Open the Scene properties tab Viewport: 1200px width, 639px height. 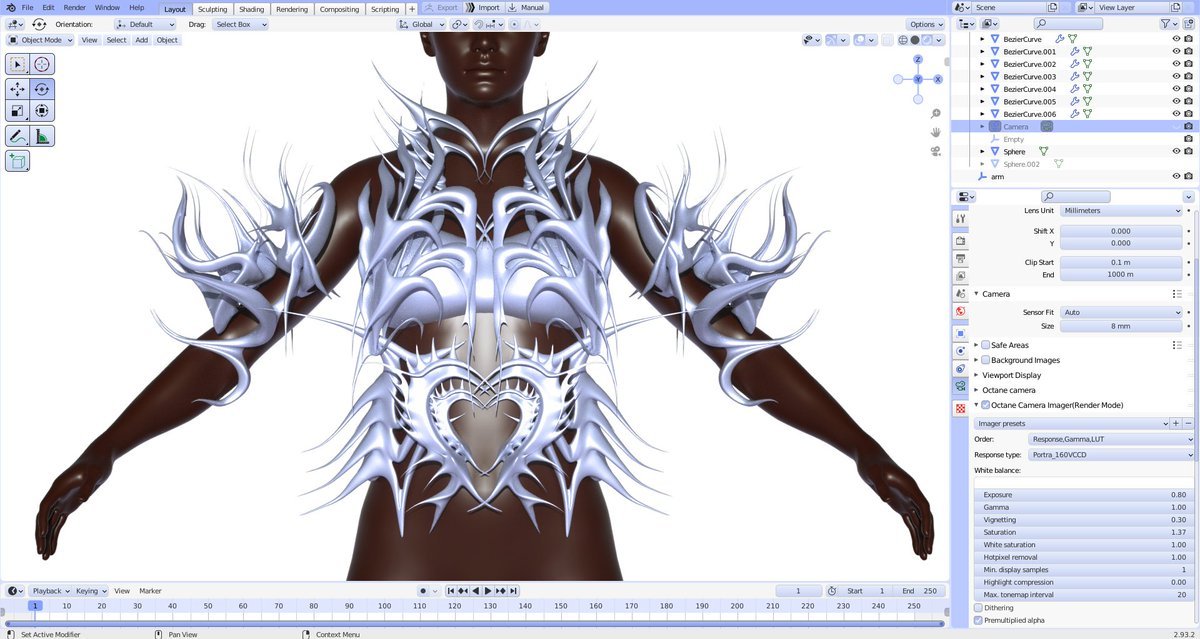pos(961,294)
